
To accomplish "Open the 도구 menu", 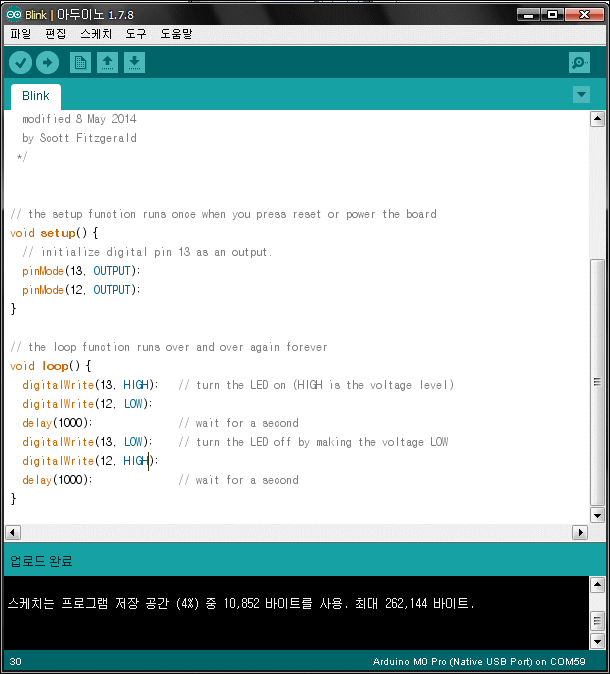I will (136, 34).
